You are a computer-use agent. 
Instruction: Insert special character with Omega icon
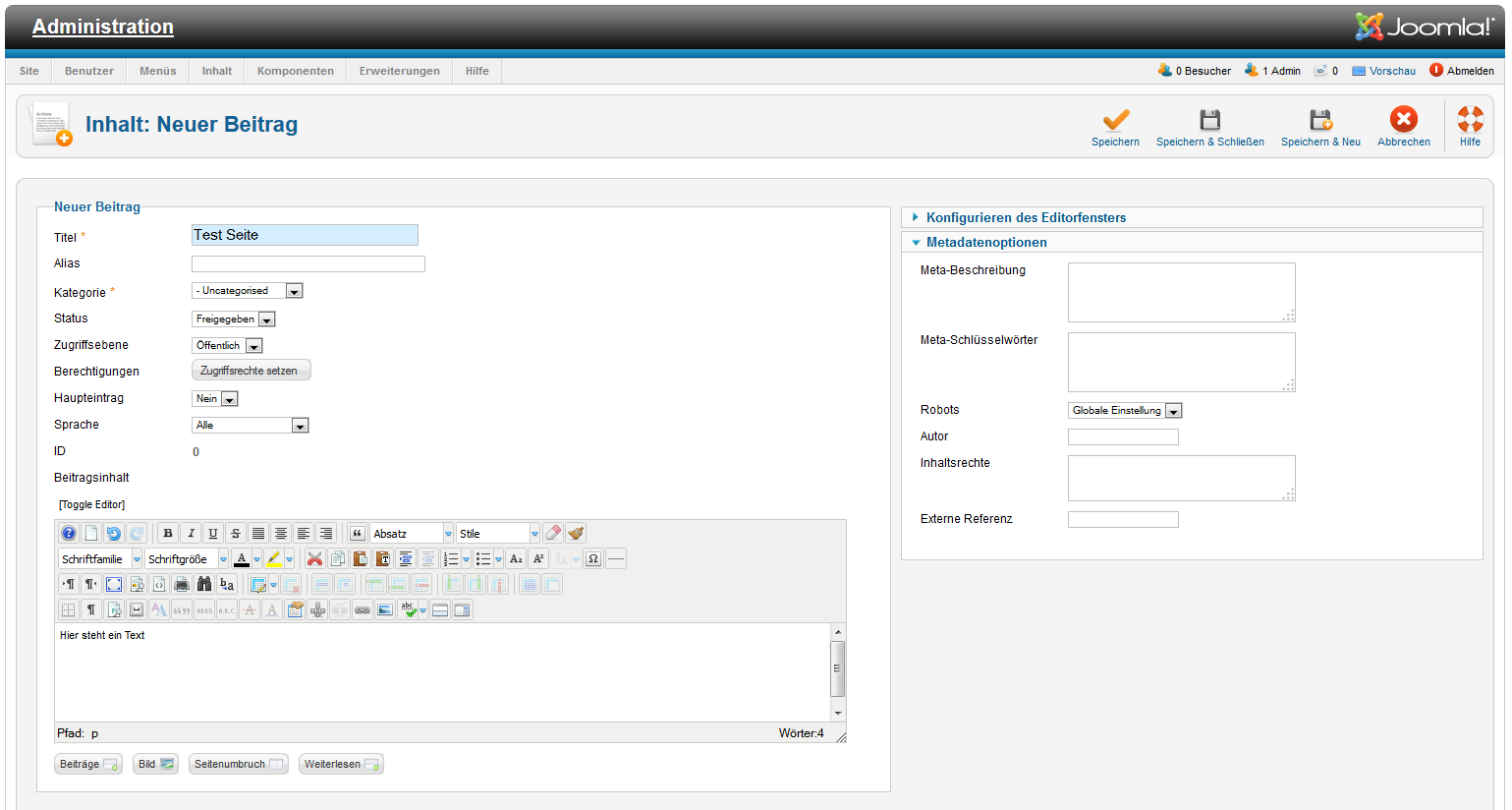(x=593, y=559)
